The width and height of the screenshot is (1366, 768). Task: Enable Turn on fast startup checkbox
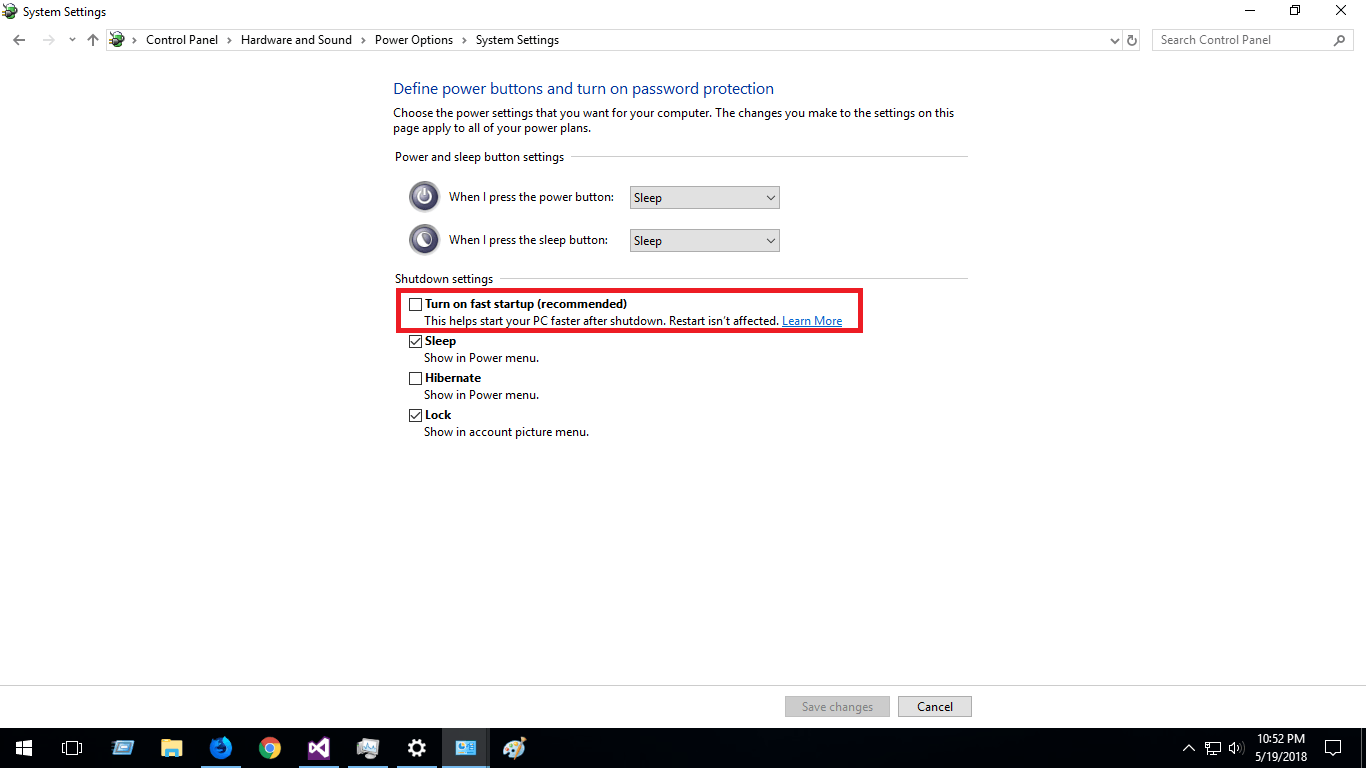coord(415,304)
